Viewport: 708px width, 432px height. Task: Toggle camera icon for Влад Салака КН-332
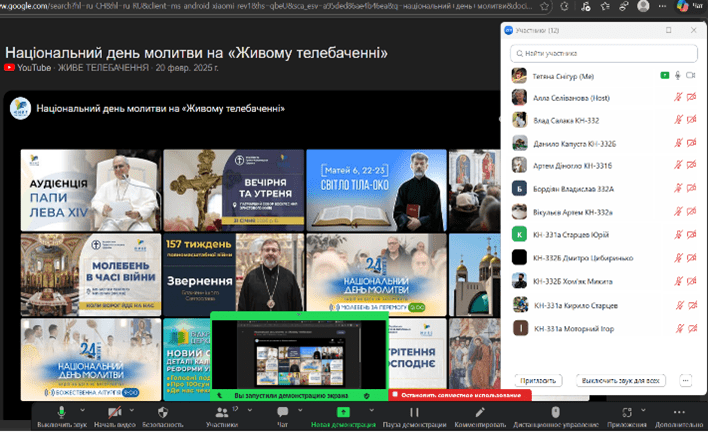[x=692, y=121]
